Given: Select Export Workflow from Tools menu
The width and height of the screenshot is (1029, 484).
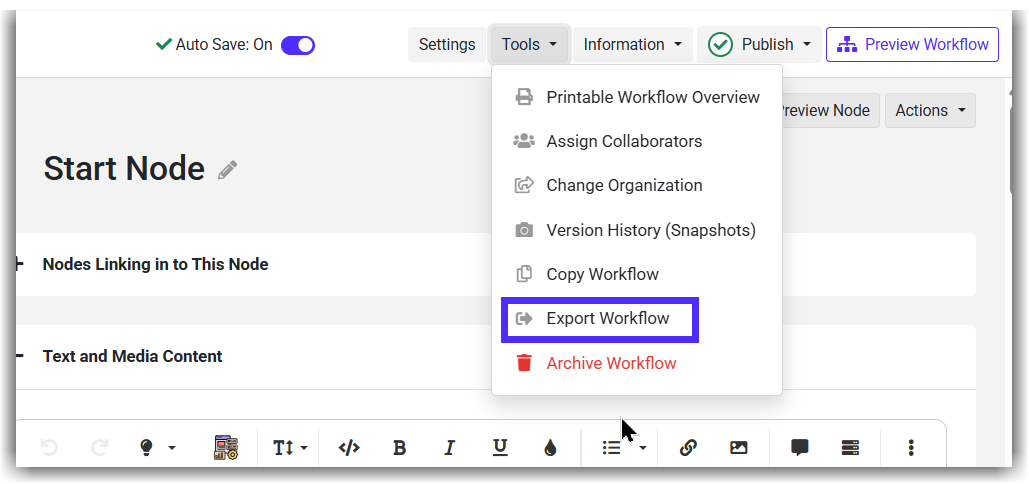Looking at the screenshot, I should click(x=607, y=319).
